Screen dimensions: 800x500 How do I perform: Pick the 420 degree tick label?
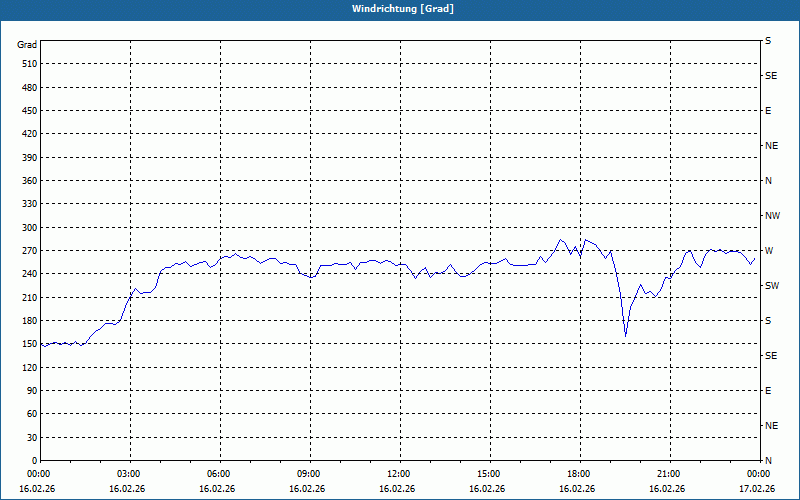[29, 134]
